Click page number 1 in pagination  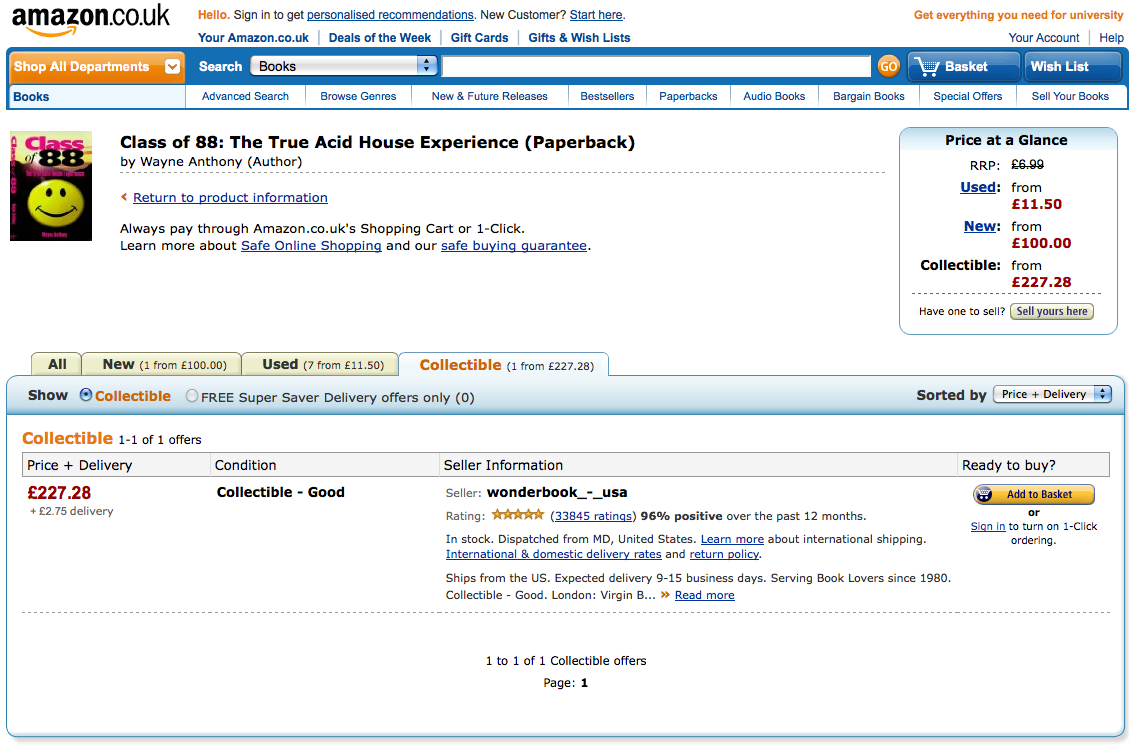[584, 683]
